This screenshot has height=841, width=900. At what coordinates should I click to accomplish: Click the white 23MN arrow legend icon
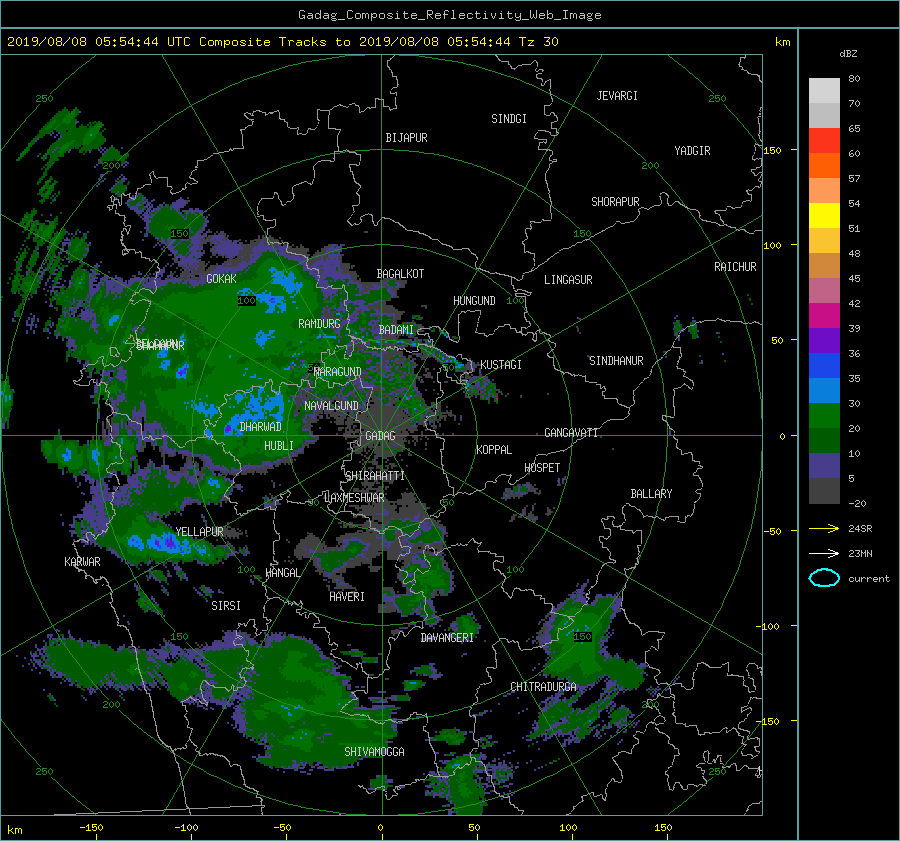click(824, 553)
